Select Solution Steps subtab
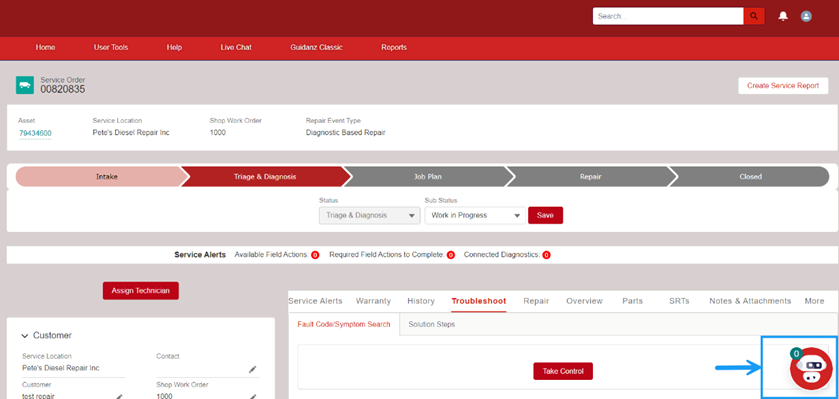This screenshot has height=399, width=839. point(432,324)
